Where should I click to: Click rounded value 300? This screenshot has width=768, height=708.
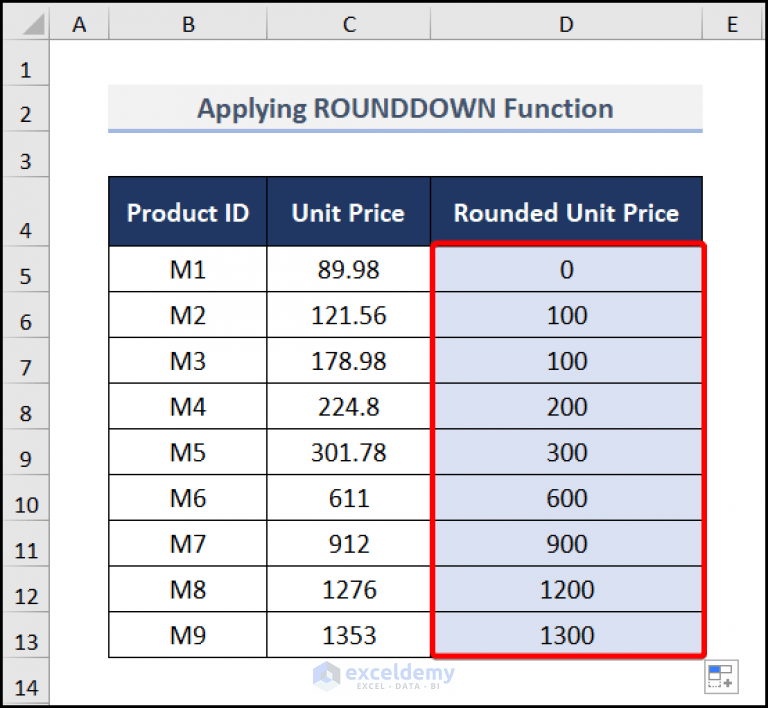pos(566,452)
